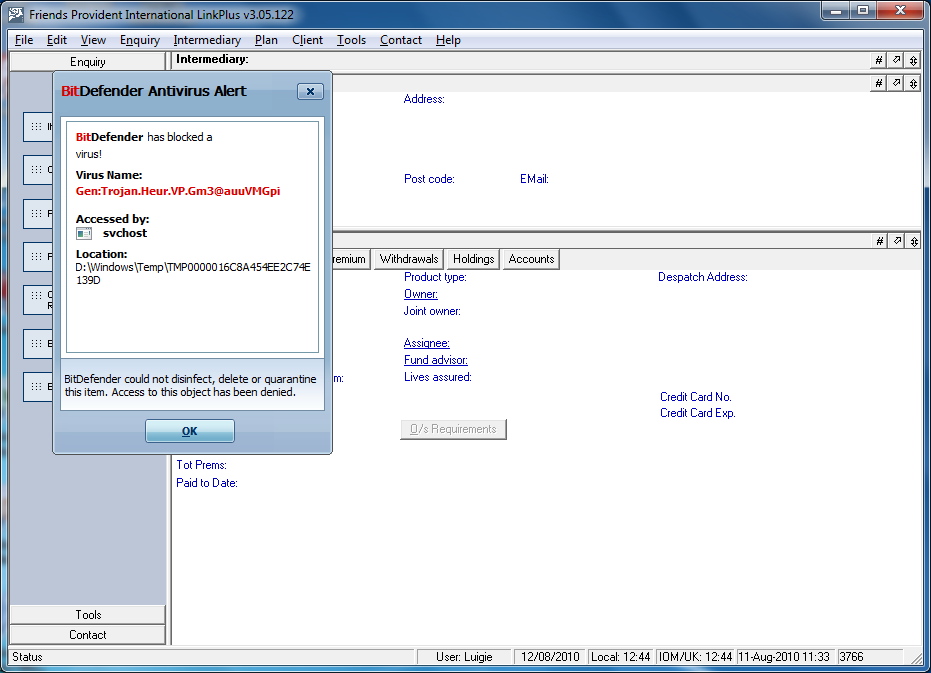The image size is (931, 673).
Task: Click the 'User: Luigie' status bar entry
Action: [x=464, y=656]
